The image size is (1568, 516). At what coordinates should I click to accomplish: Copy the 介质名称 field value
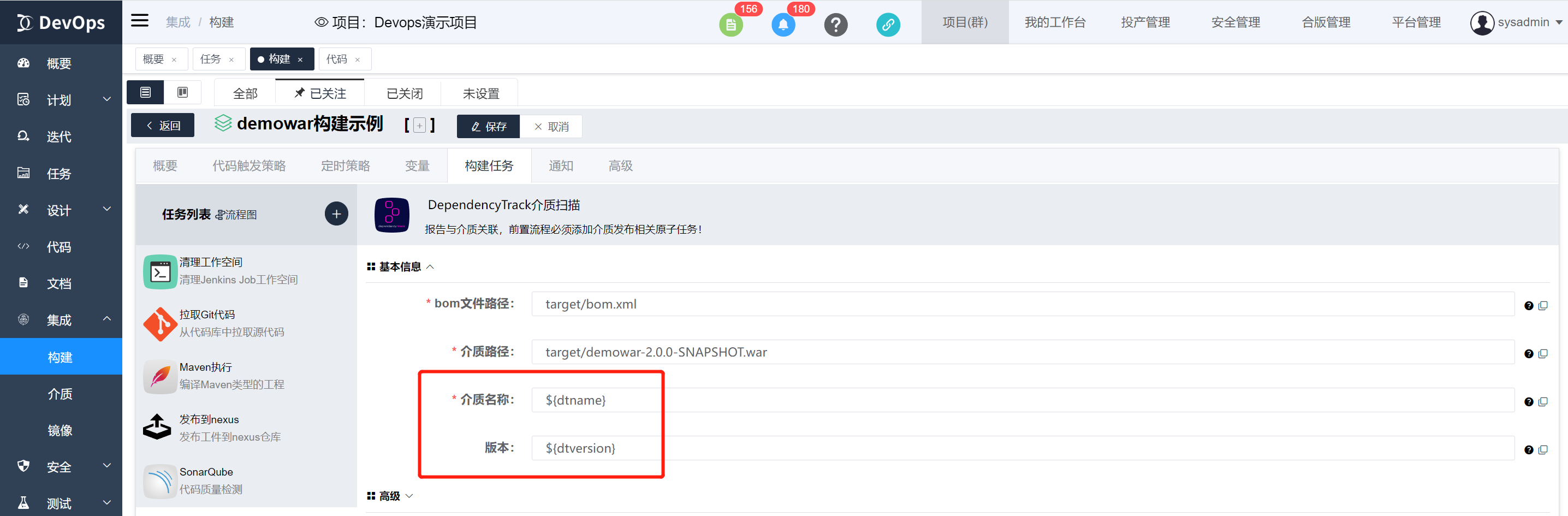[1543, 401]
